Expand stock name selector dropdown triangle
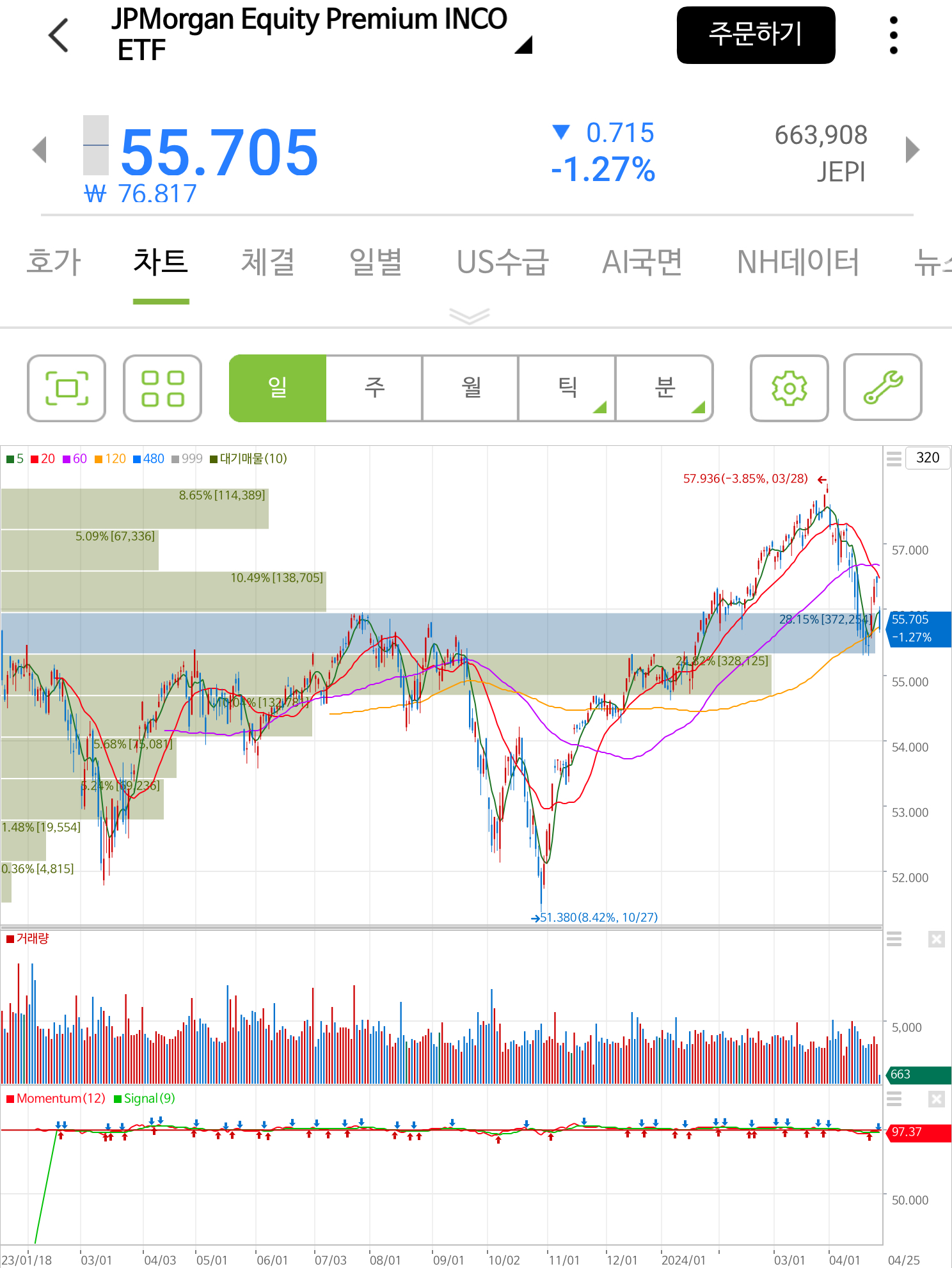The height and width of the screenshot is (1268, 952). pos(523,45)
